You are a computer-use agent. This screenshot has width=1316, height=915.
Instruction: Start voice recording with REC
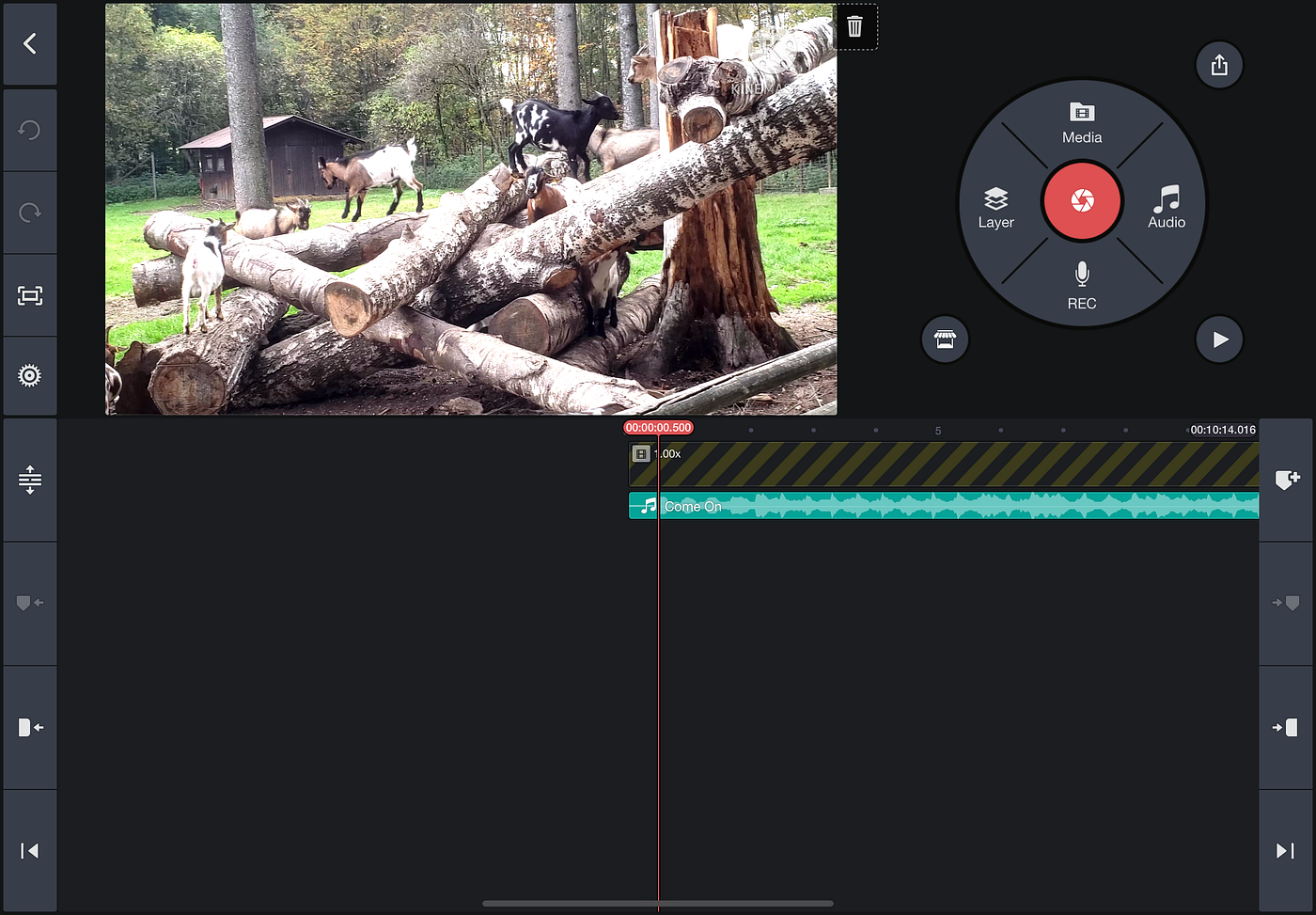[1082, 287]
